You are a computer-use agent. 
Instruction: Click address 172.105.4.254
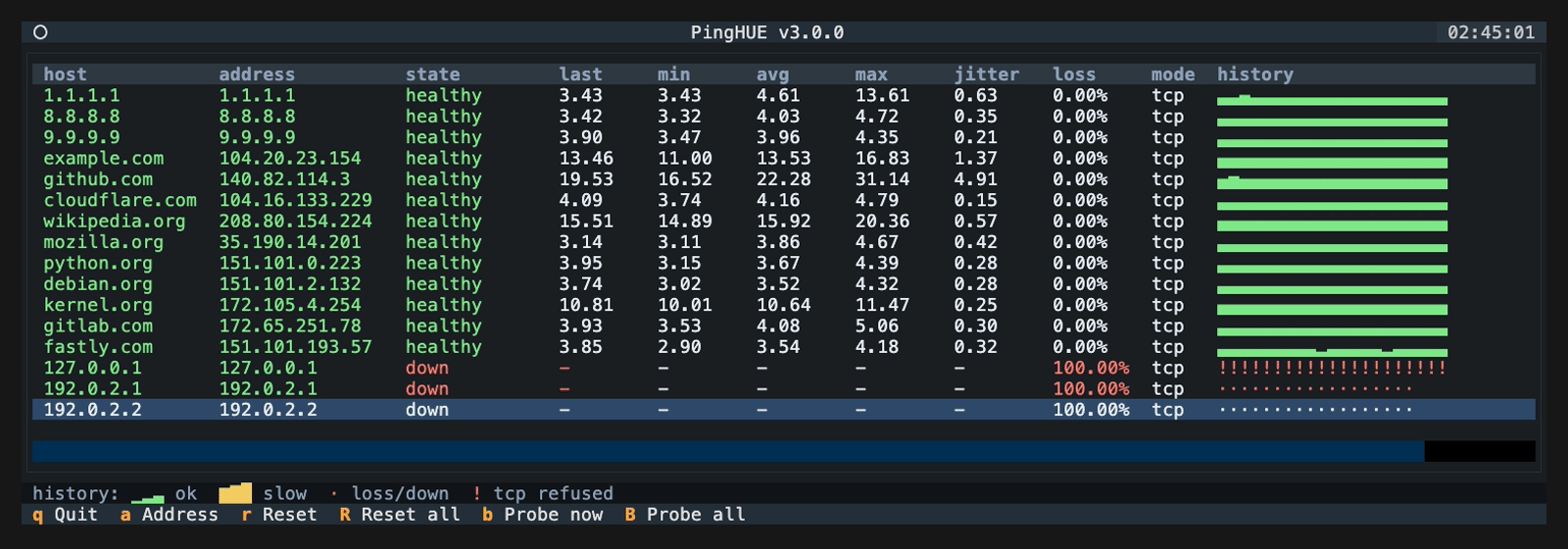290,305
